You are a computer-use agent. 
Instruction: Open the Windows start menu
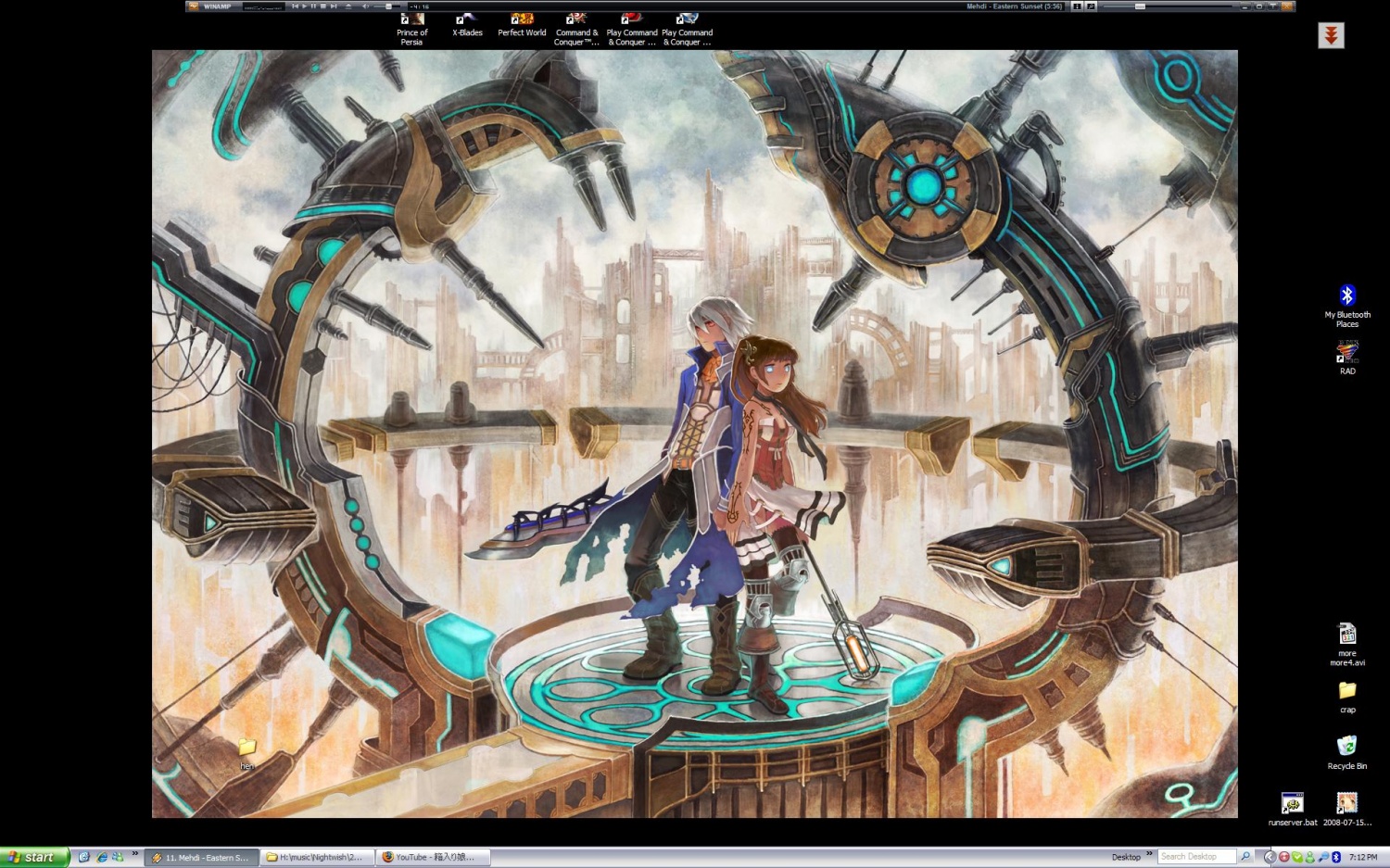pos(34,858)
